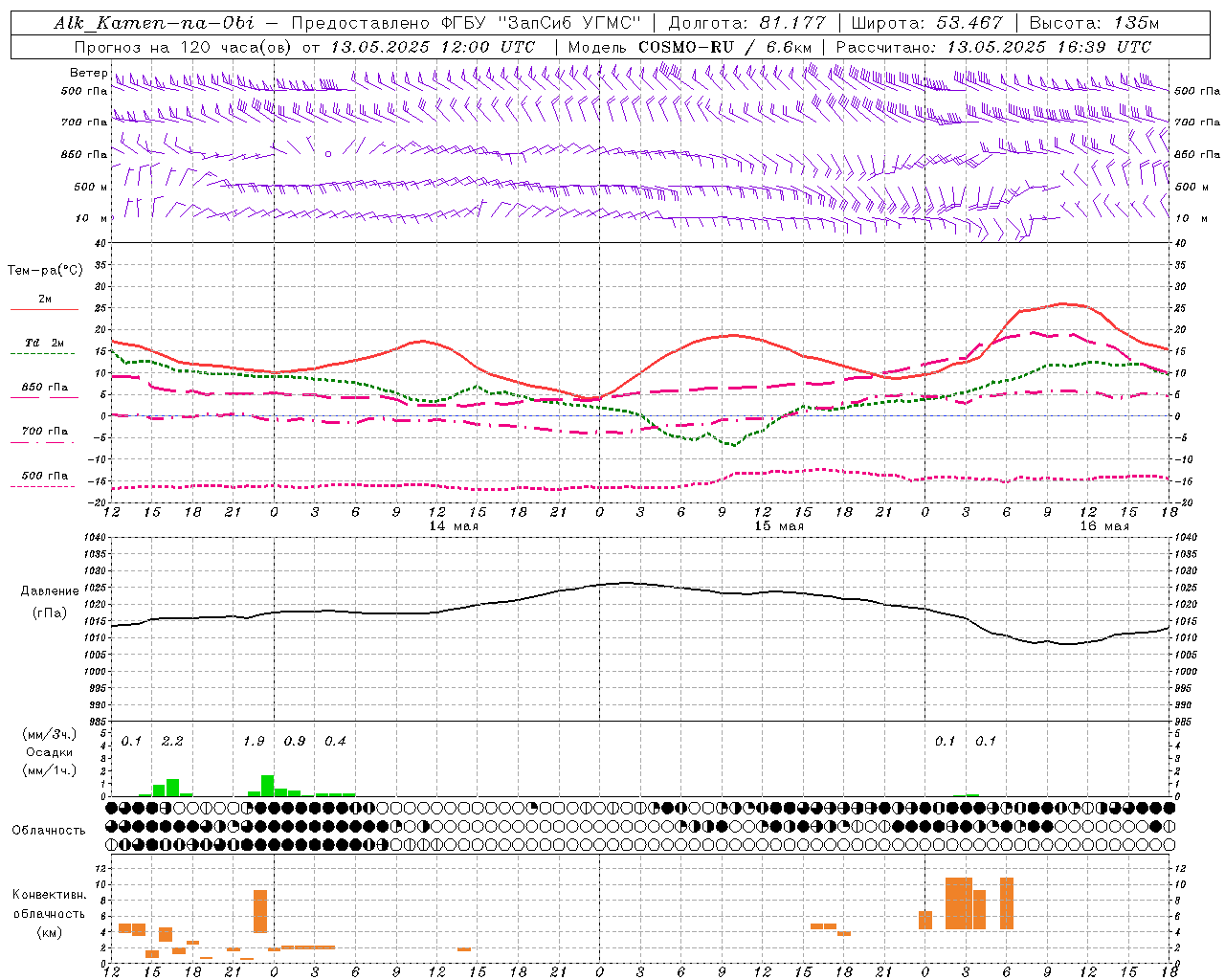
Task: Click the Рассчитано: 13.05.2025 16:39 UTC timestamp
Action: click(993, 47)
